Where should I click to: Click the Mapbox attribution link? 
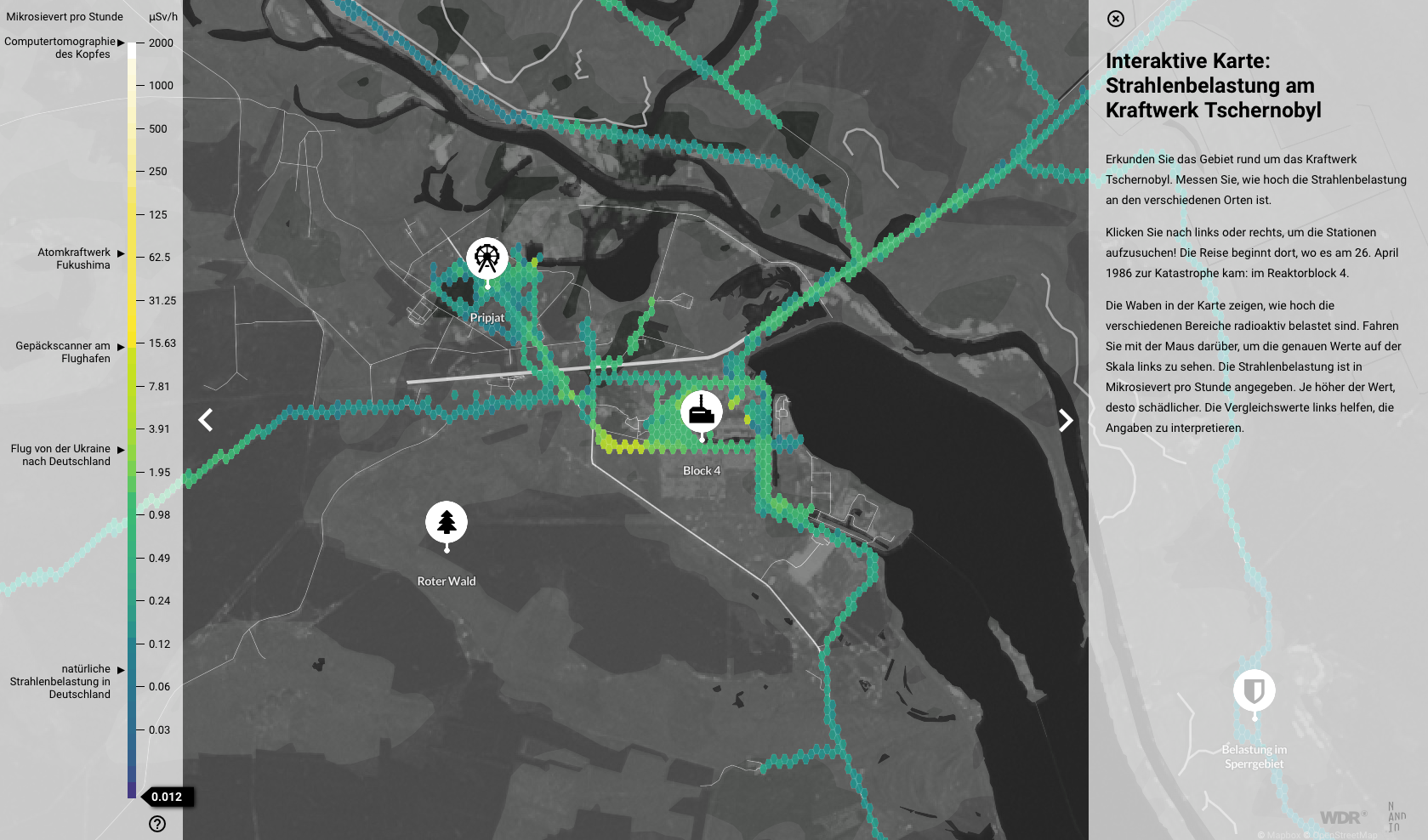1283,835
